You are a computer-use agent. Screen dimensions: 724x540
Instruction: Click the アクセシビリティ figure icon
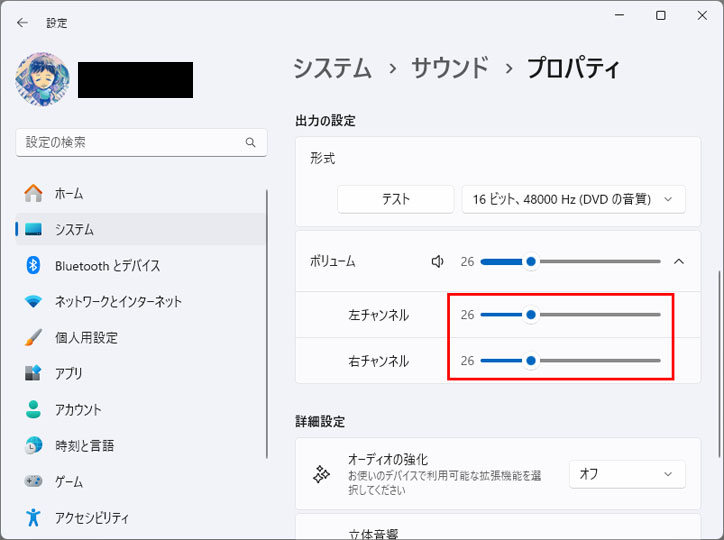[x=33, y=517]
